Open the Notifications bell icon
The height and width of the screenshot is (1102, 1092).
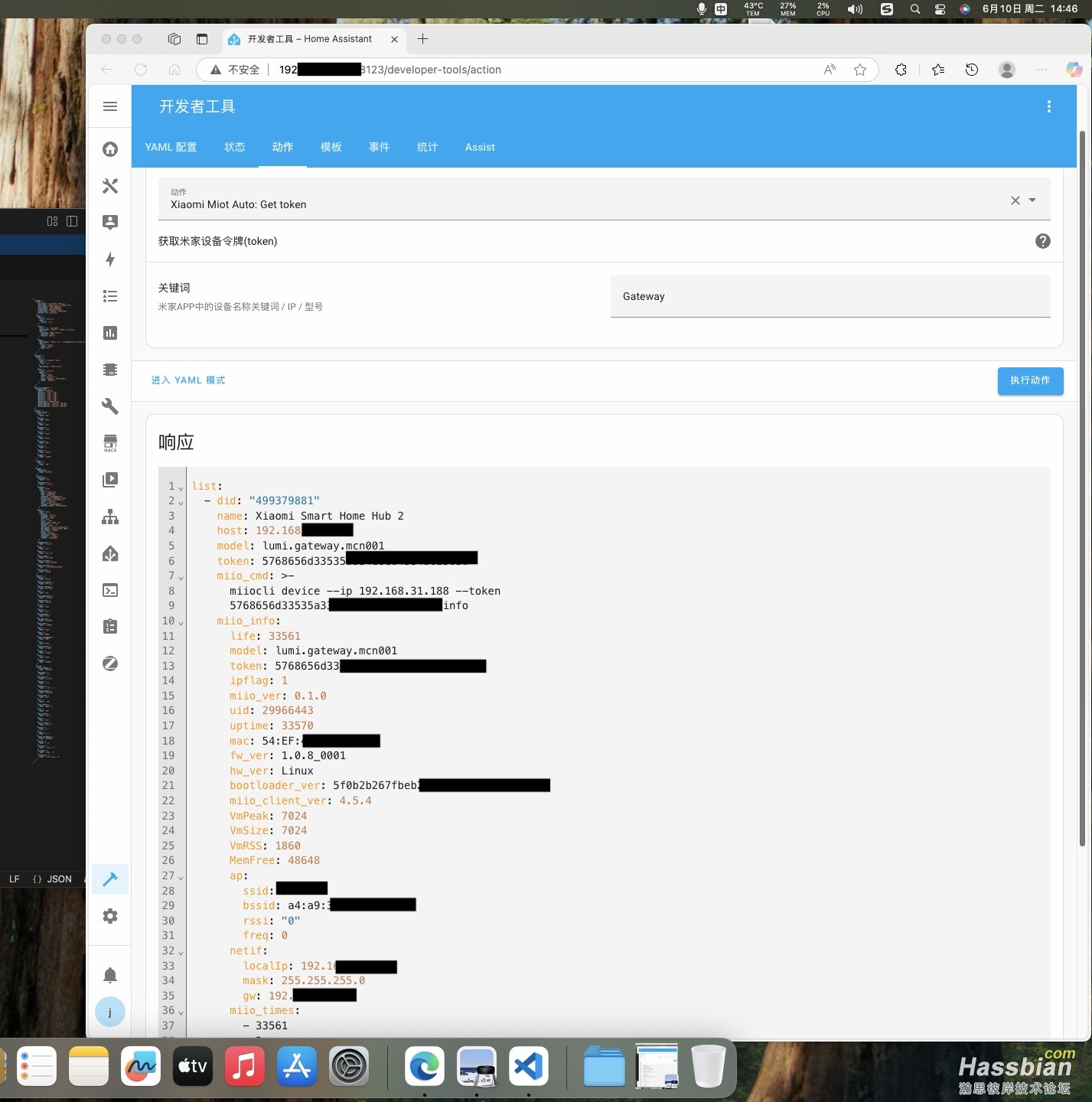pyautogui.click(x=110, y=975)
